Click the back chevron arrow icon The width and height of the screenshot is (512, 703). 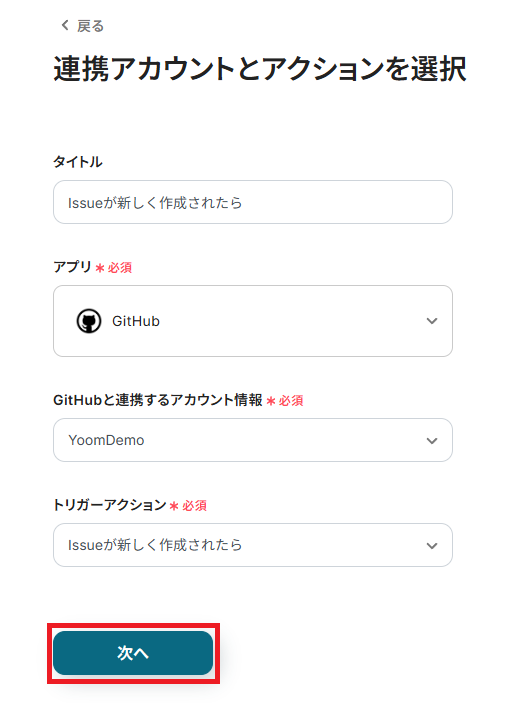[65, 26]
